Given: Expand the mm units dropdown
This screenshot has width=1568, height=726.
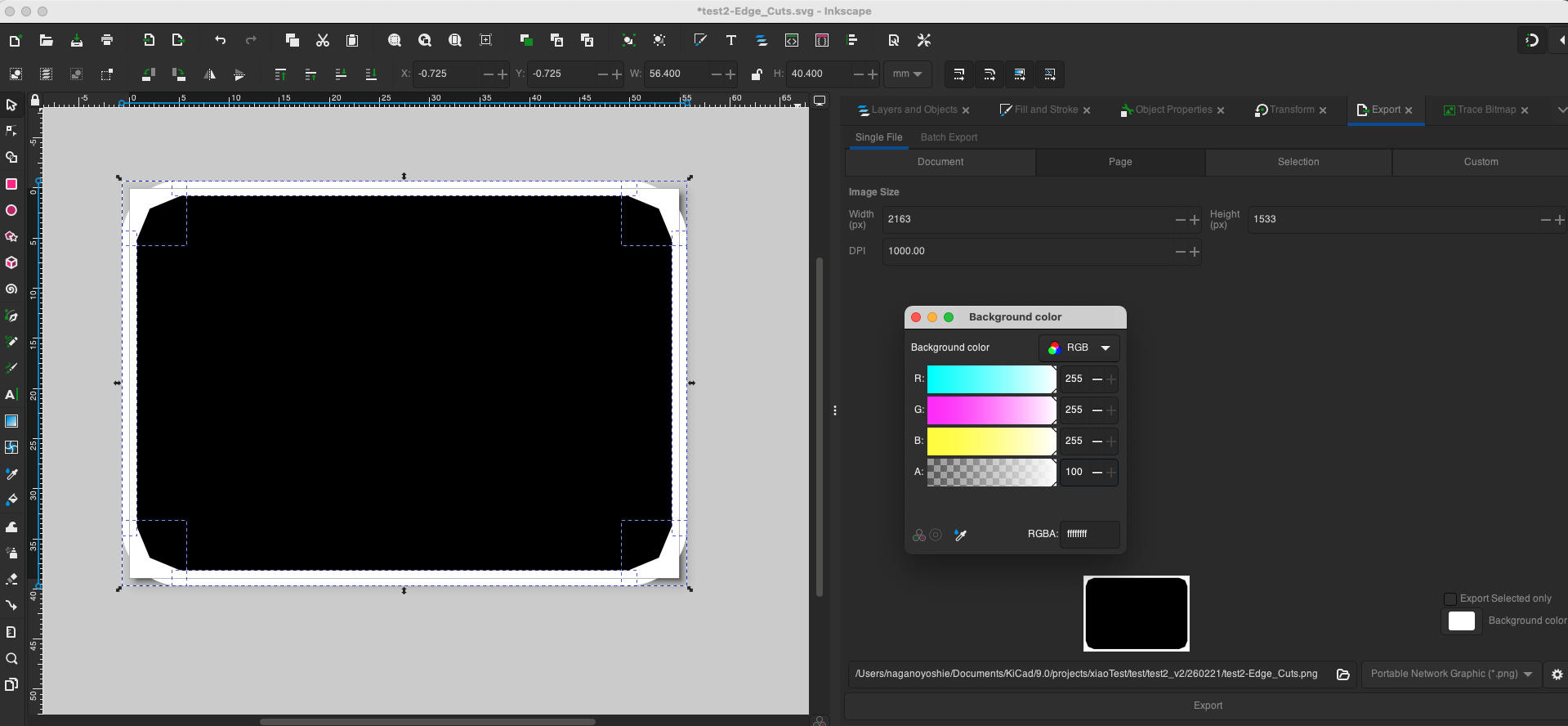Looking at the screenshot, I should [x=907, y=74].
